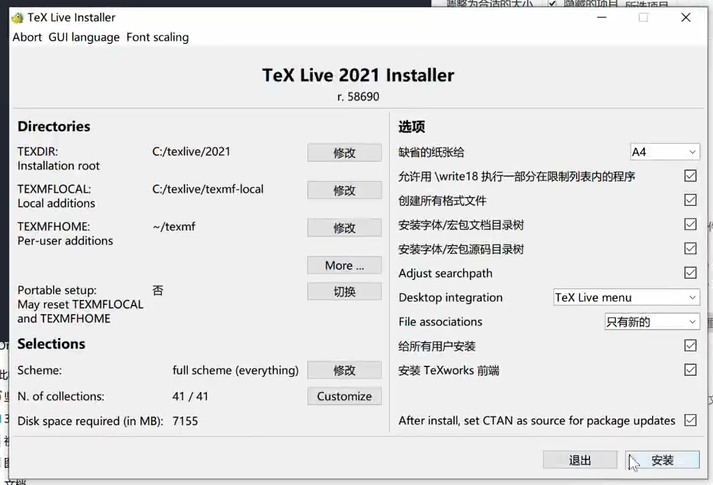The width and height of the screenshot is (713, 485).
Task: Close the TeX Live Installer window
Action: point(686,18)
